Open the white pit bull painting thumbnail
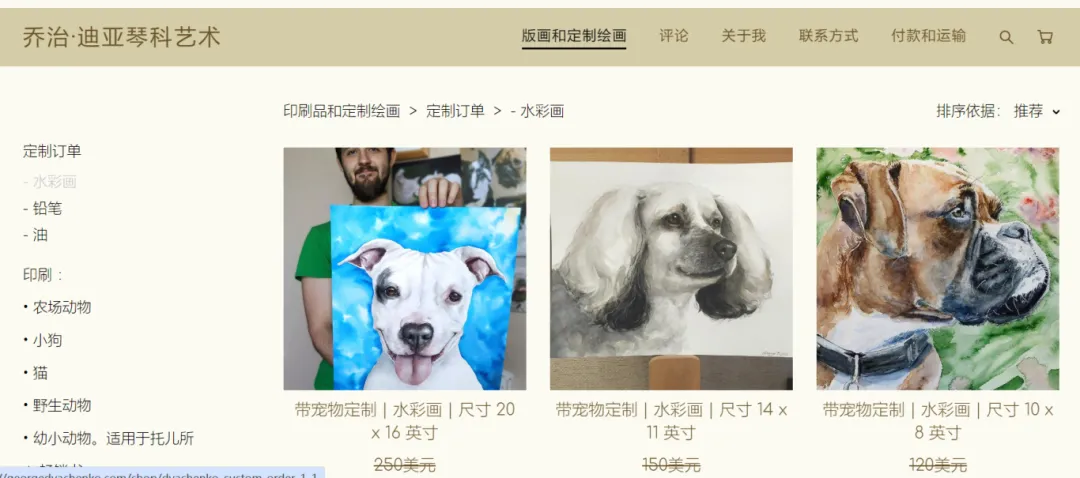Screen dimensions: 1080x478 (405, 269)
